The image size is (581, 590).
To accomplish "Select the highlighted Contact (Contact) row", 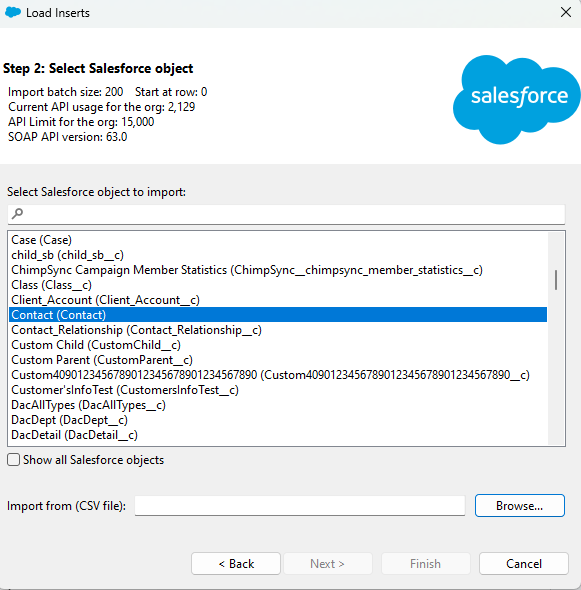I will [x=278, y=315].
